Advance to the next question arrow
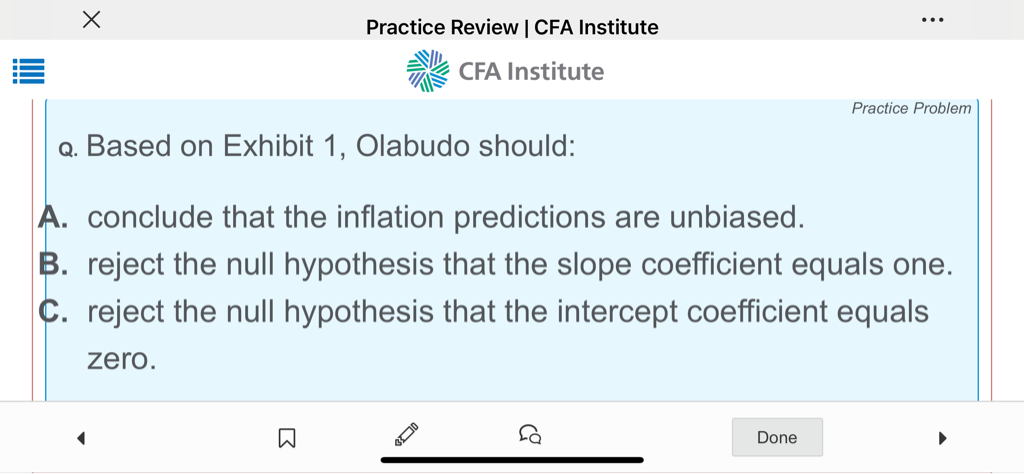Screen dimensions: 1024x474 [940, 437]
